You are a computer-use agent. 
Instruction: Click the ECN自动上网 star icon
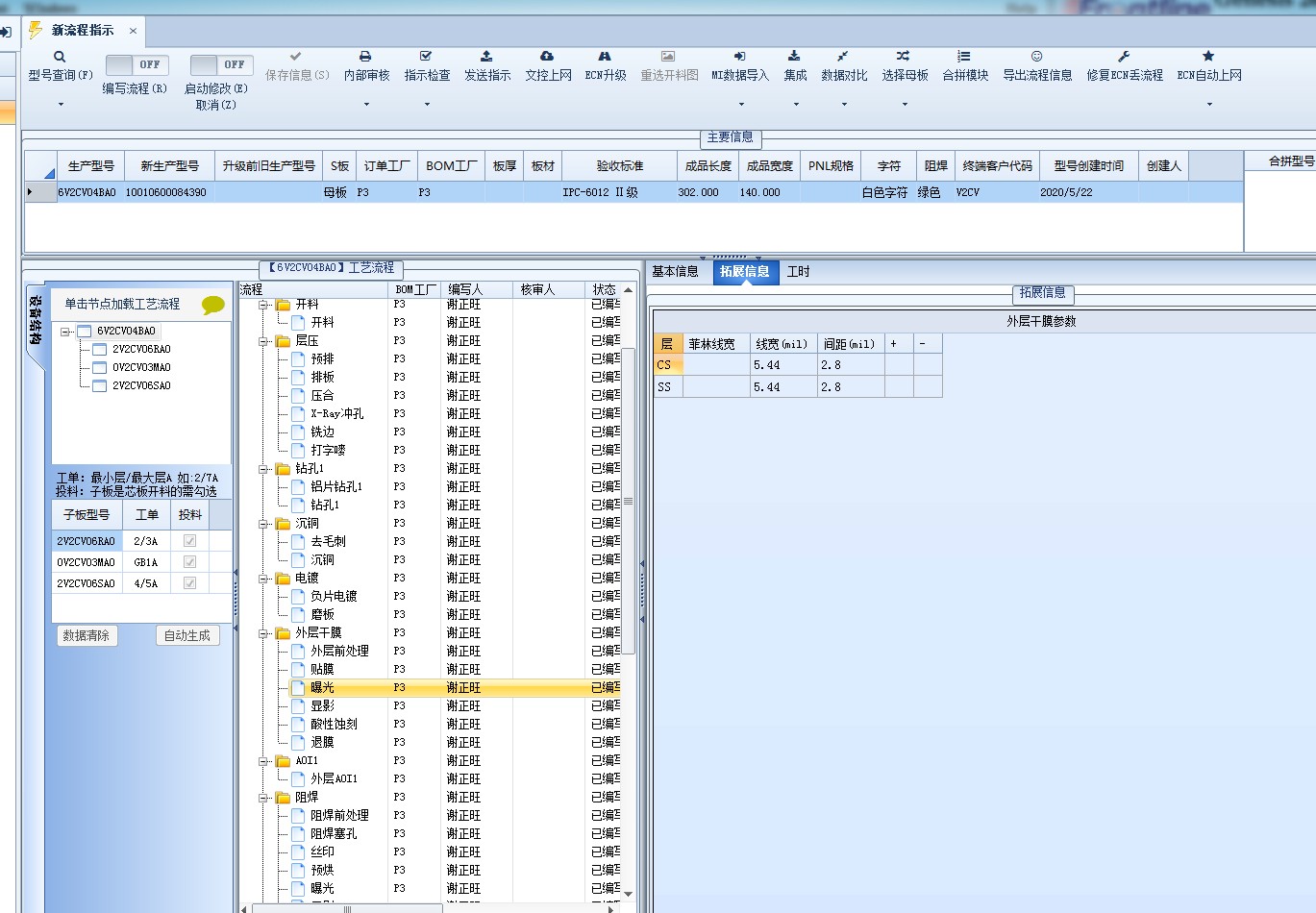(x=1208, y=57)
